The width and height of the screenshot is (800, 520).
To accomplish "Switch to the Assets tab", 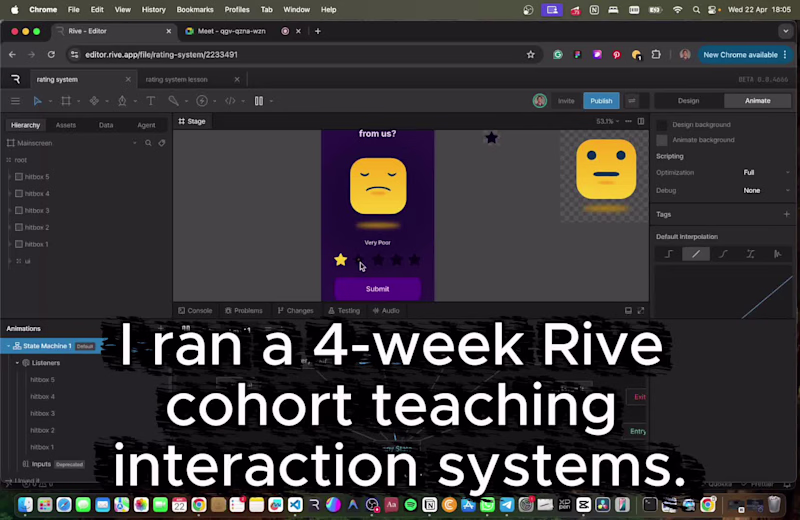I will [66, 125].
